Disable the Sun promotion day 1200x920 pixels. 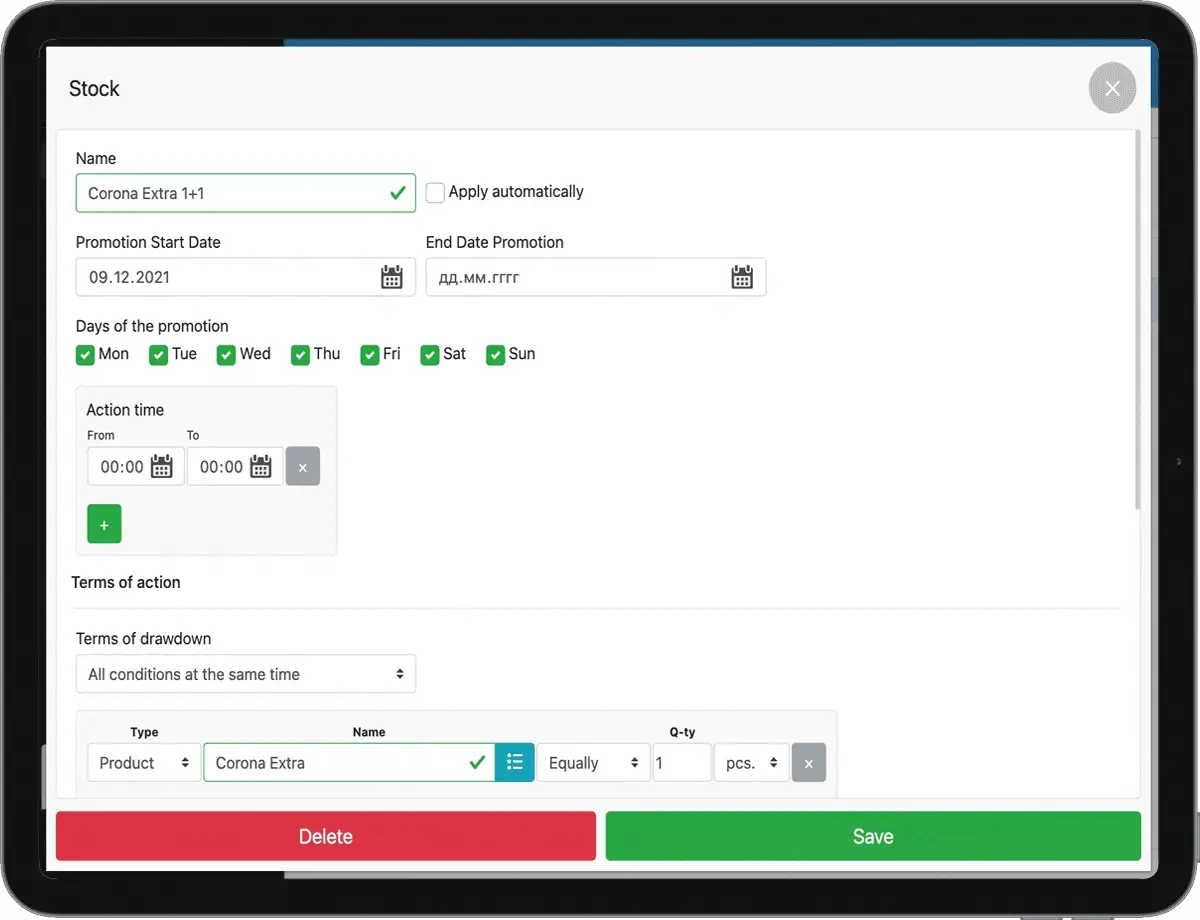[x=495, y=354]
